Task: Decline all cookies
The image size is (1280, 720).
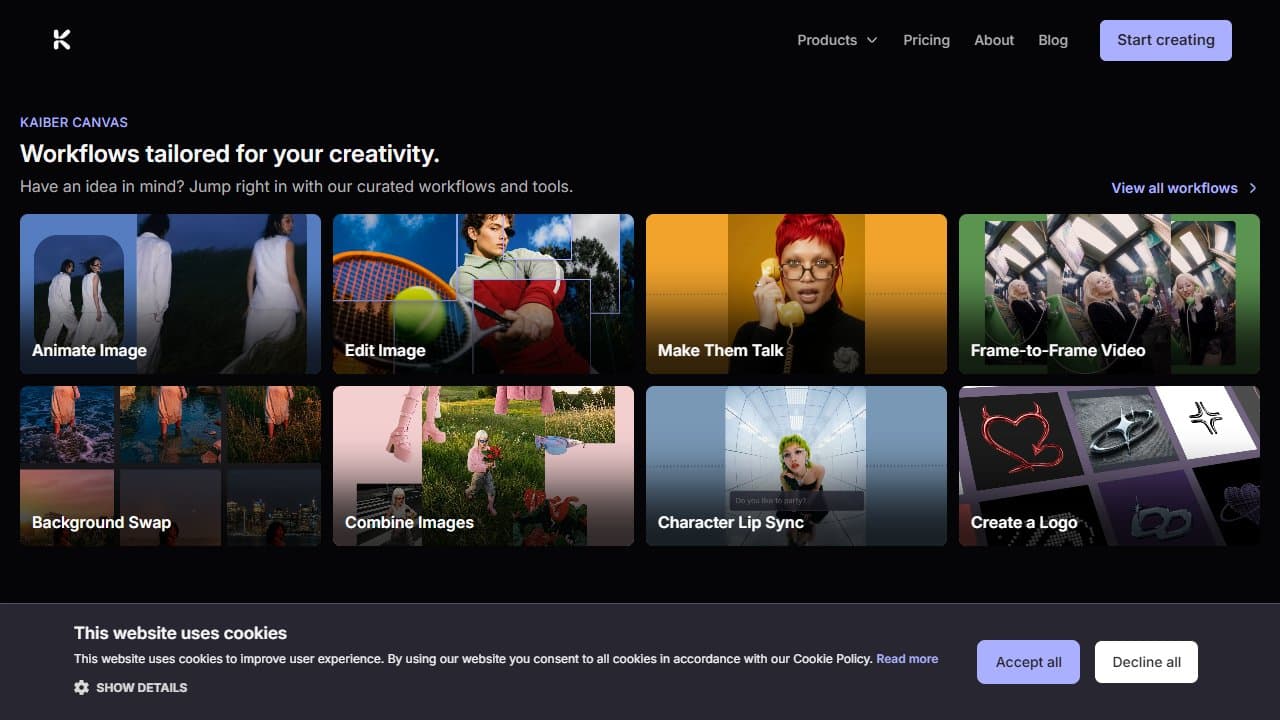Action: [x=1146, y=662]
